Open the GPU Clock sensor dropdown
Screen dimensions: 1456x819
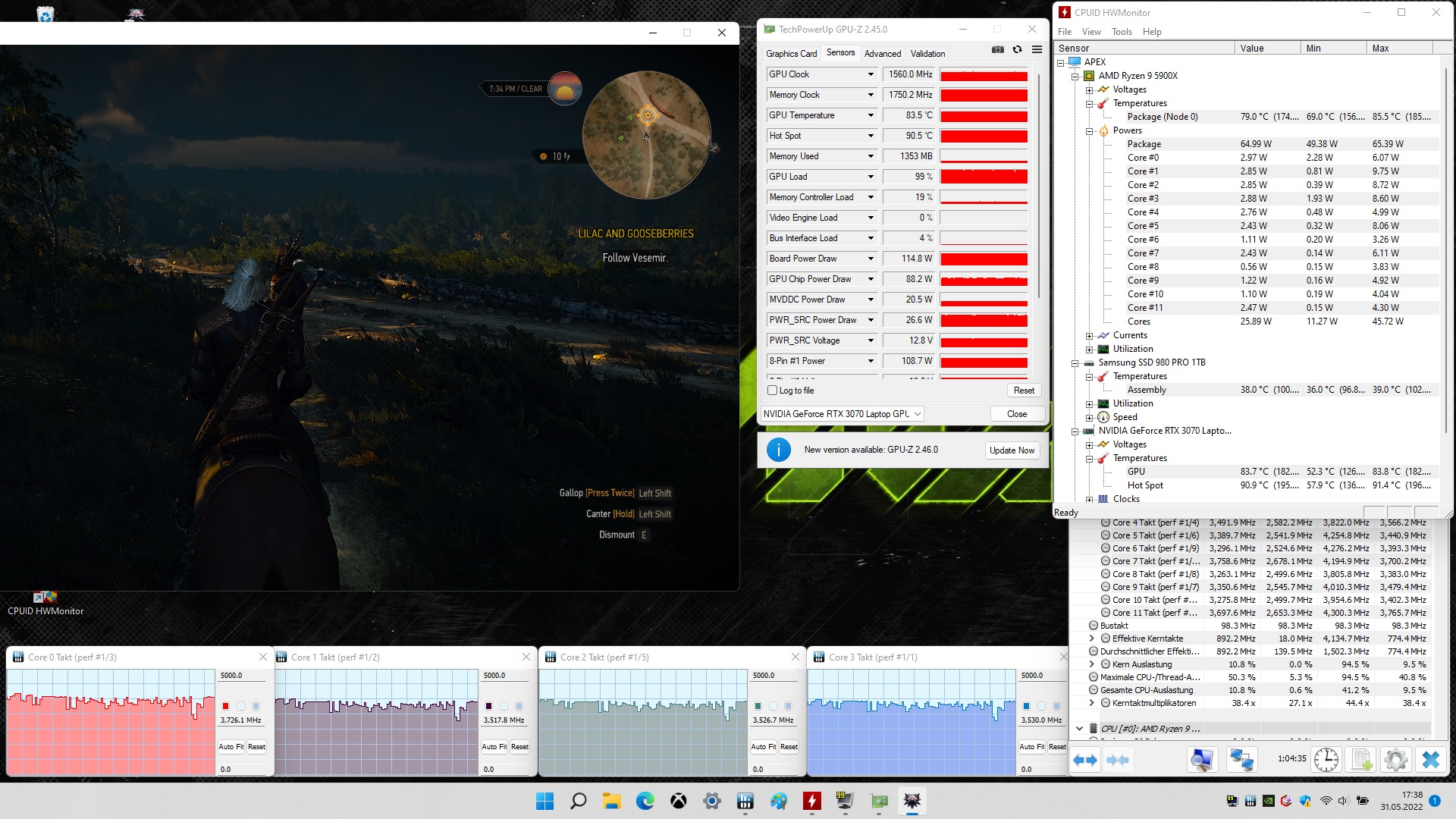[x=871, y=74]
